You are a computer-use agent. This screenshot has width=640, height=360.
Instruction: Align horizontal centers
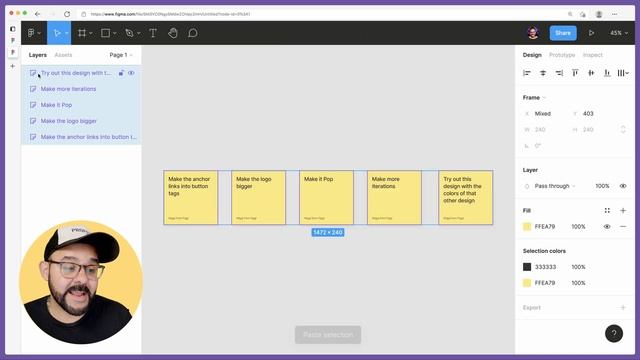543,73
